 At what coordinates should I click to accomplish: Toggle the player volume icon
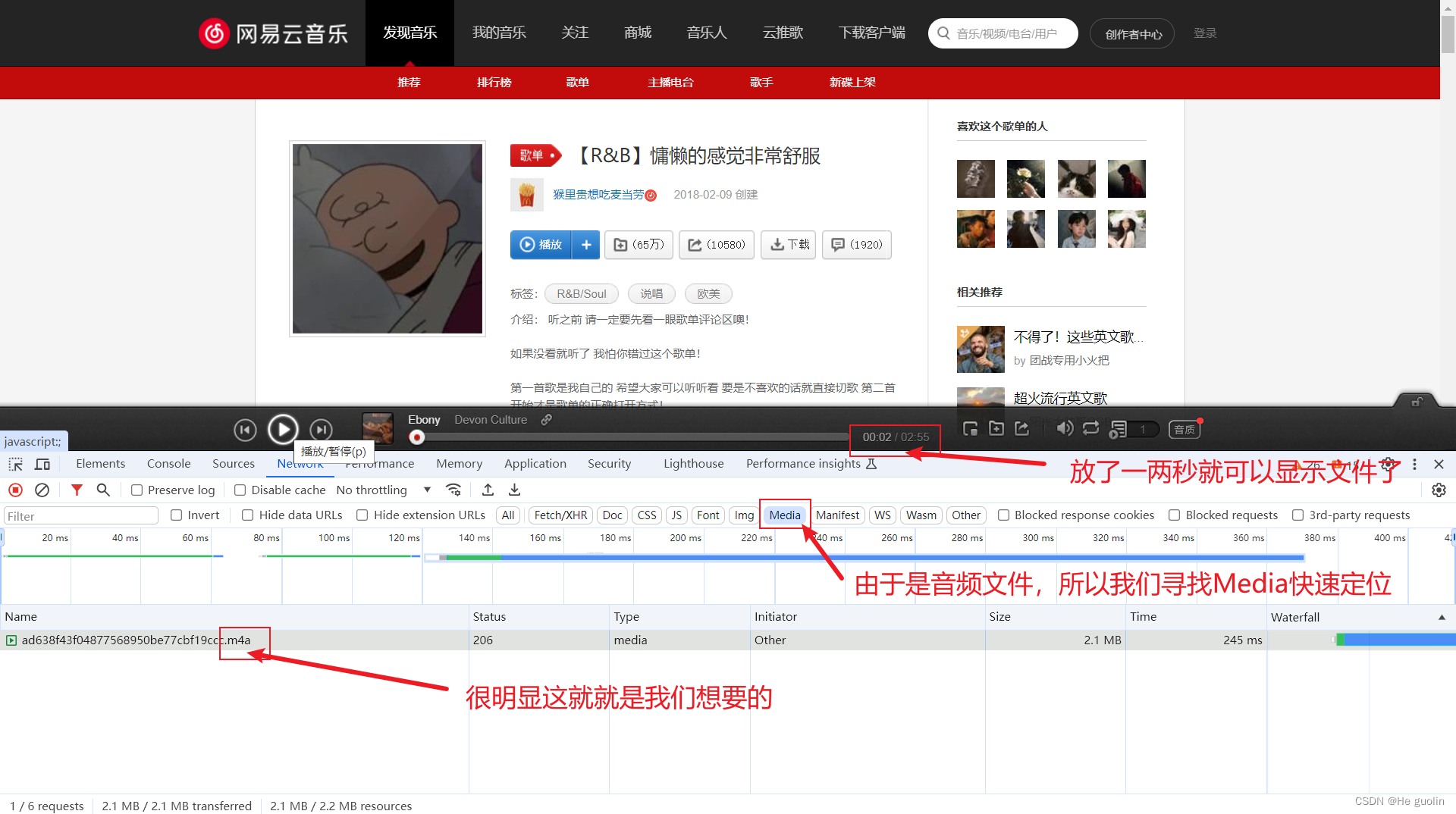tap(1065, 428)
